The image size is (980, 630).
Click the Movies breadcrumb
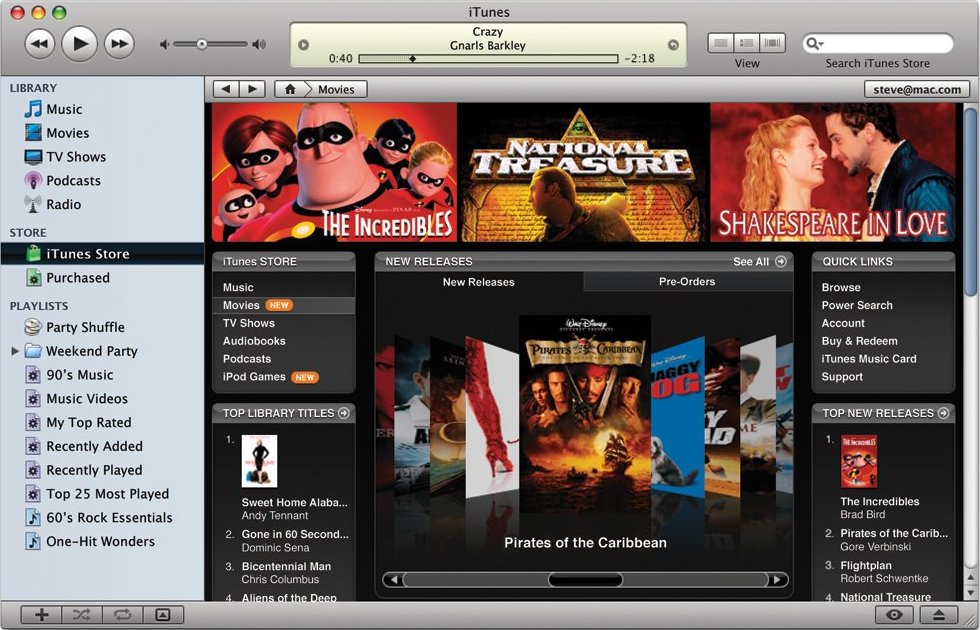click(336, 89)
